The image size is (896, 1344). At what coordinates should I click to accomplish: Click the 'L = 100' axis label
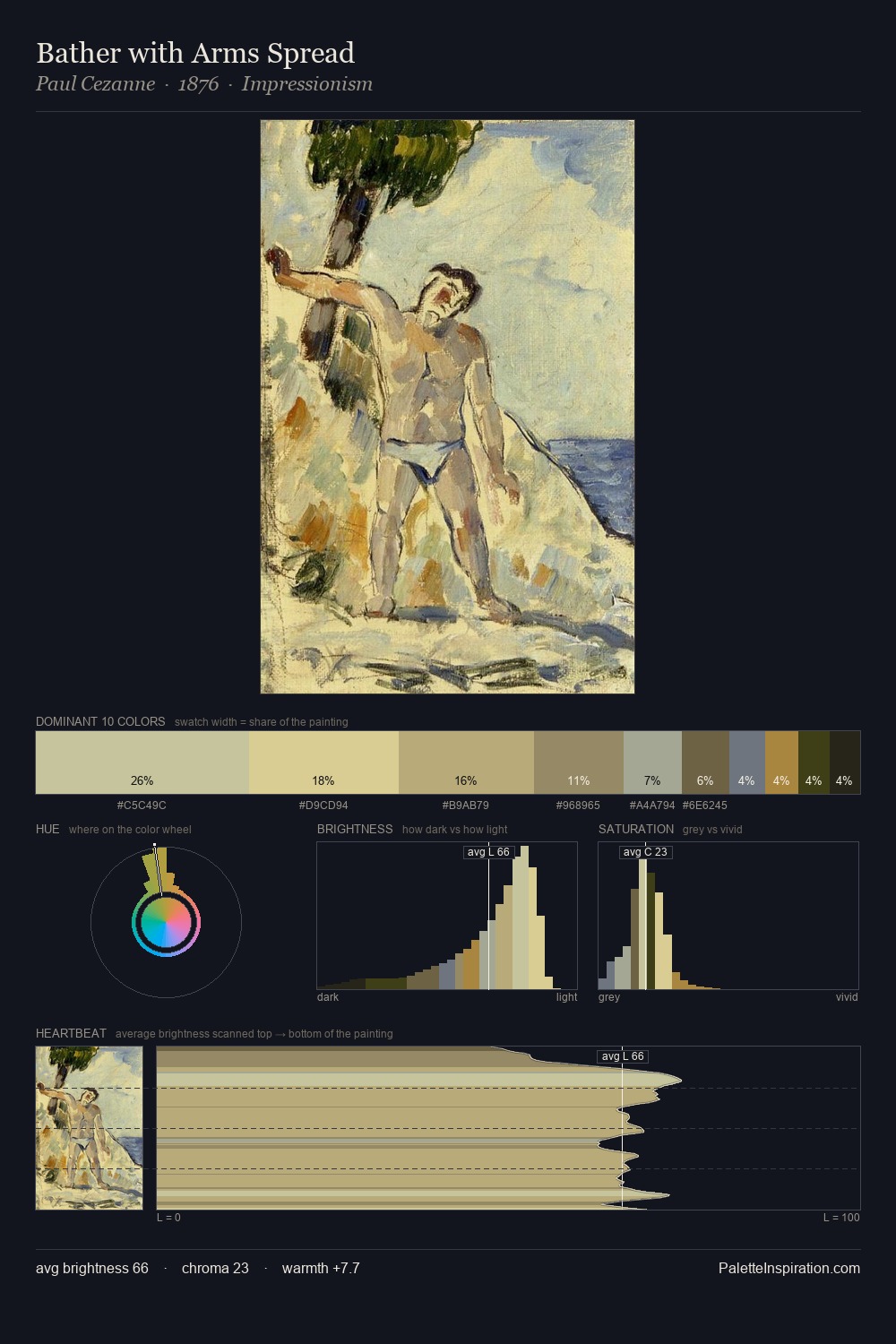pyautogui.click(x=841, y=1218)
